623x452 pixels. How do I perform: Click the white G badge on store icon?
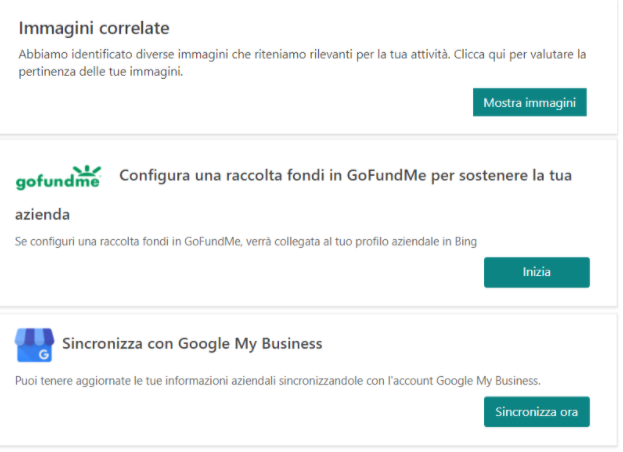pyautogui.click(x=44, y=354)
